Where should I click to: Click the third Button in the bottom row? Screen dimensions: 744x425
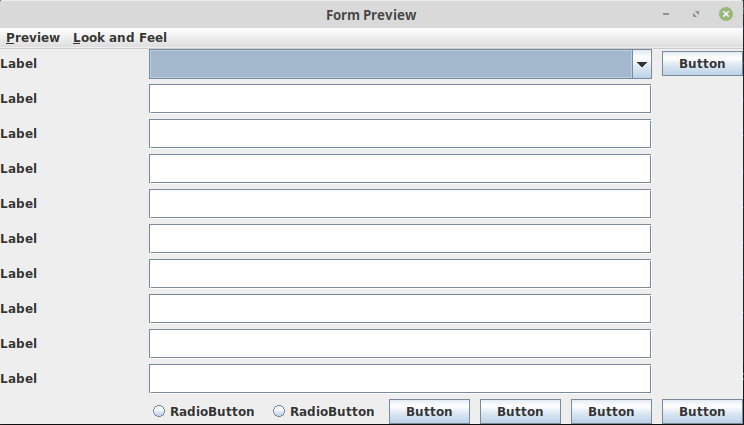click(611, 411)
